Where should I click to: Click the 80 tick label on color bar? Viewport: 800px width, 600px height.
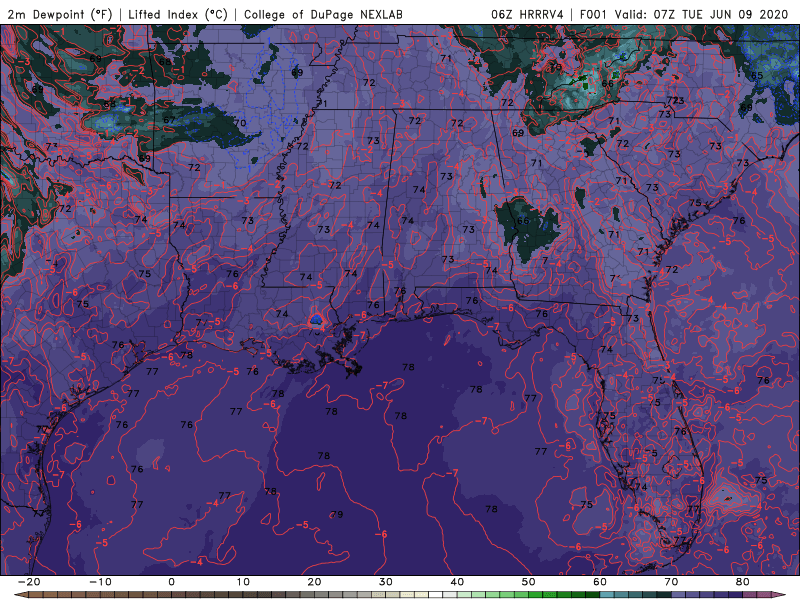click(x=743, y=582)
